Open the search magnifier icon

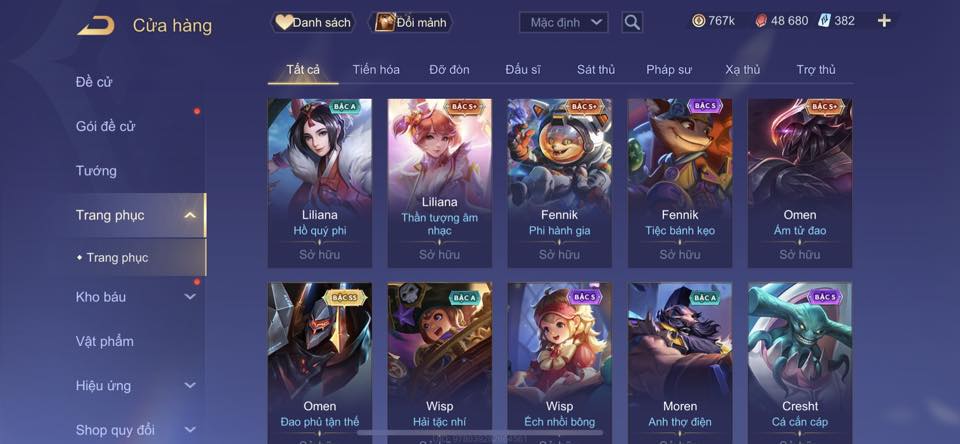[632, 23]
